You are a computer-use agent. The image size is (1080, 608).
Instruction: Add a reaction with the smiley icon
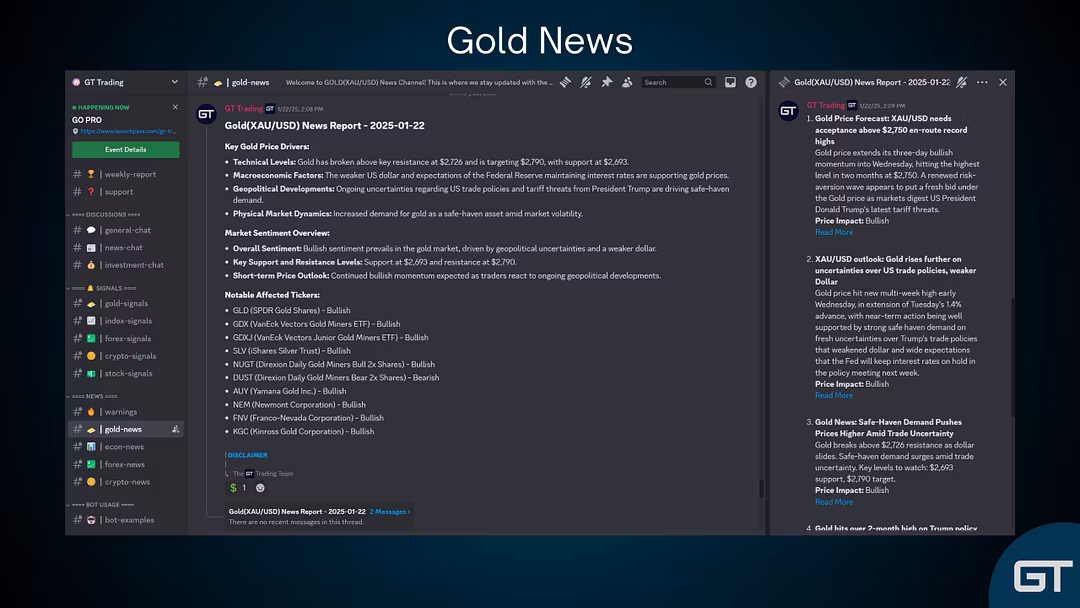pyautogui.click(x=260, y=488)
